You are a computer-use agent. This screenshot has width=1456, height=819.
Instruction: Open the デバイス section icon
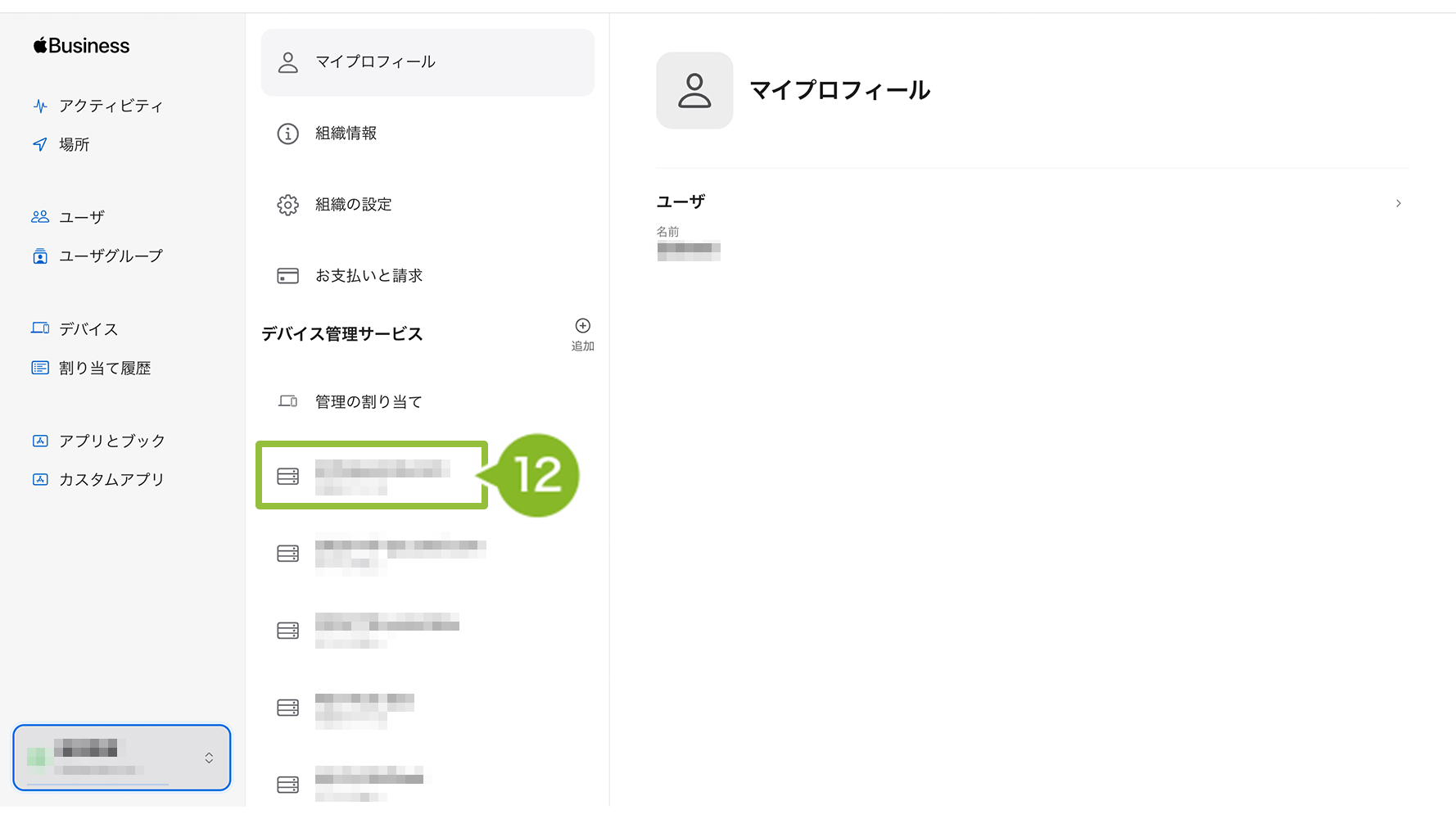coord(40,328)
